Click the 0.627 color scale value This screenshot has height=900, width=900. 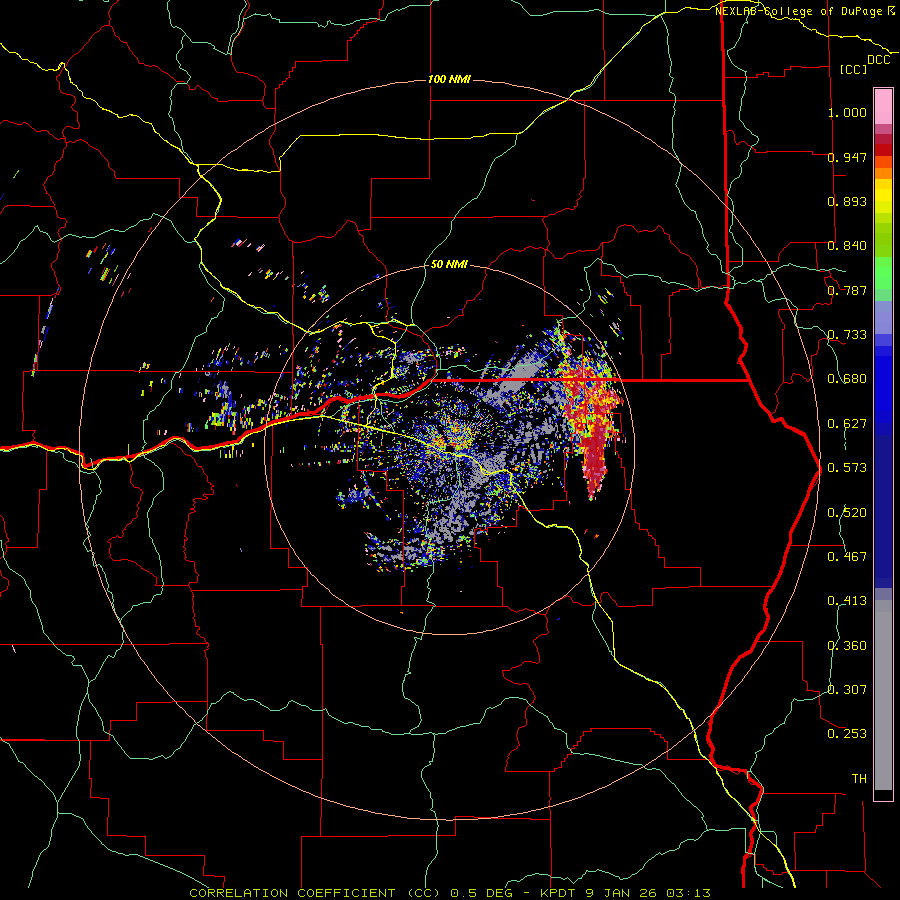tap(847, 424)
